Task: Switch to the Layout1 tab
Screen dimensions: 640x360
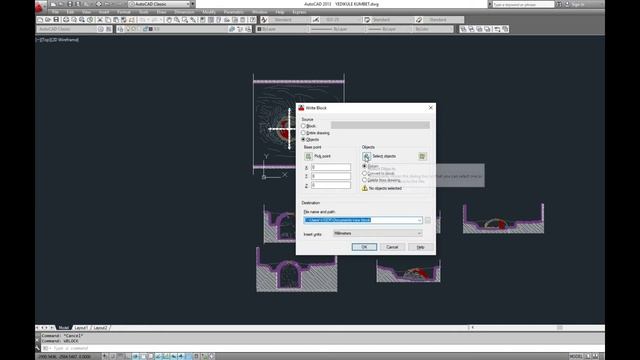Action: pos(81,328)
